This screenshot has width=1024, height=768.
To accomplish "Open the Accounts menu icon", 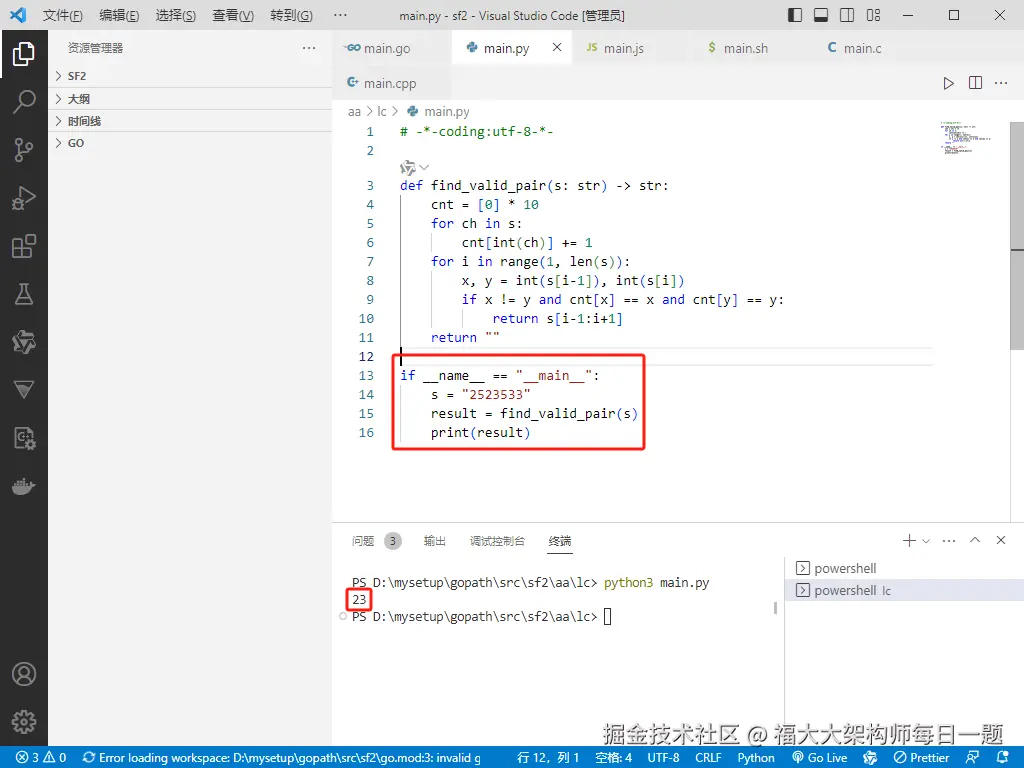I will 24,674.
